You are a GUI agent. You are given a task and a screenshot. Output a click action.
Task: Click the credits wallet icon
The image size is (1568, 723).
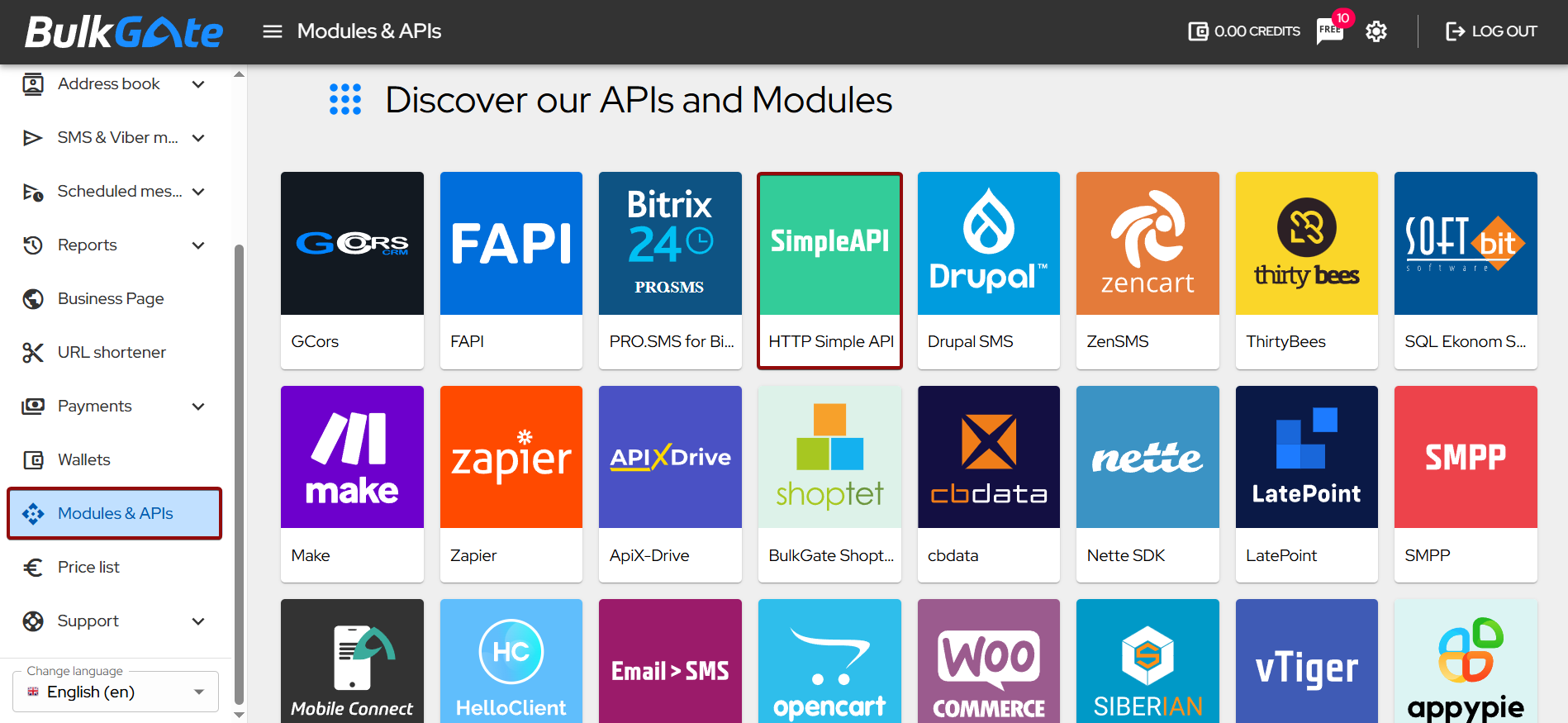1198,31
